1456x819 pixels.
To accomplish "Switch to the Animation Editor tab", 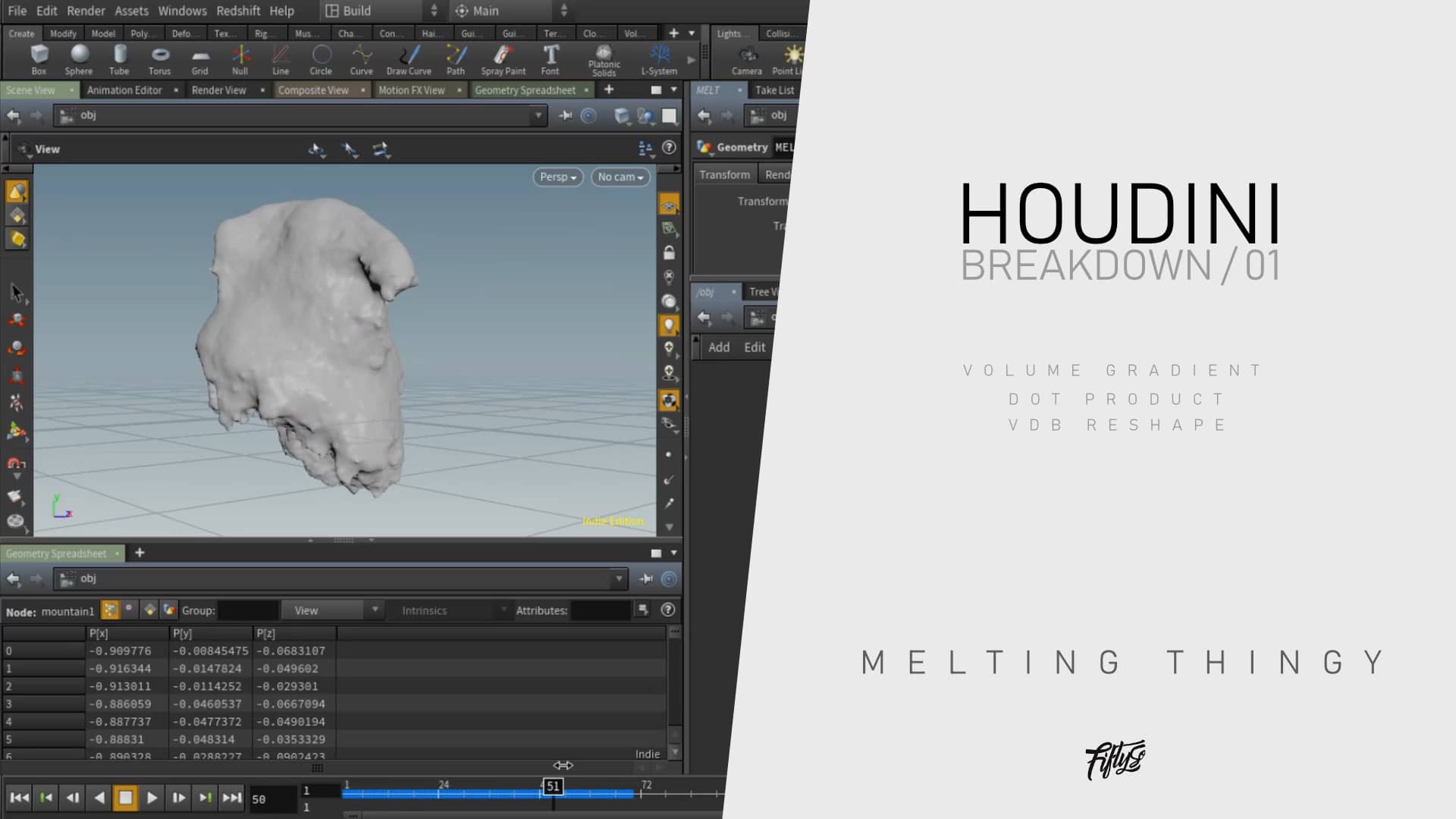I will tap(125, 89).
